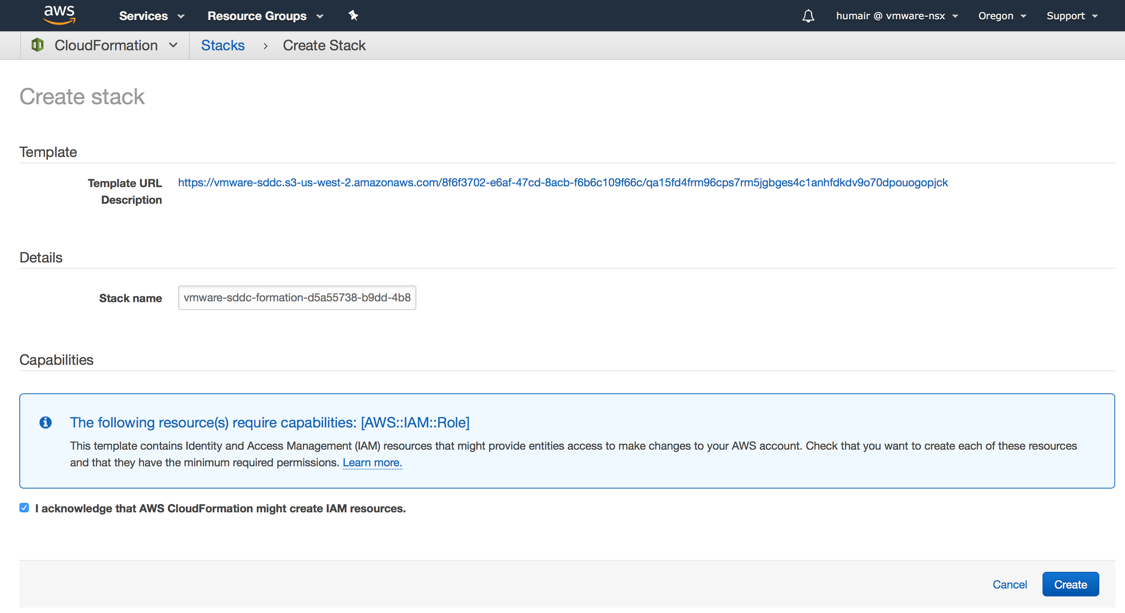
Task: Uncheck the IAM resources acknowledgement checkbox
Action: tap(24, 507)
